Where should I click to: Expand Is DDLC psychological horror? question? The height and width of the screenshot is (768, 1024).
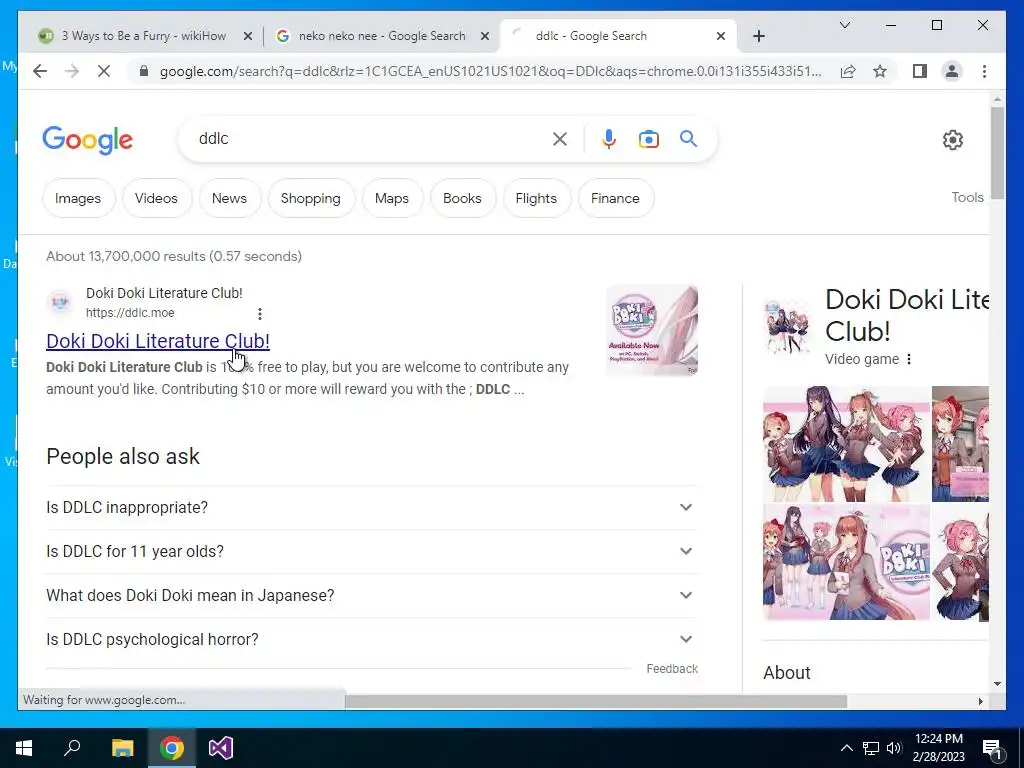[372, 639]
